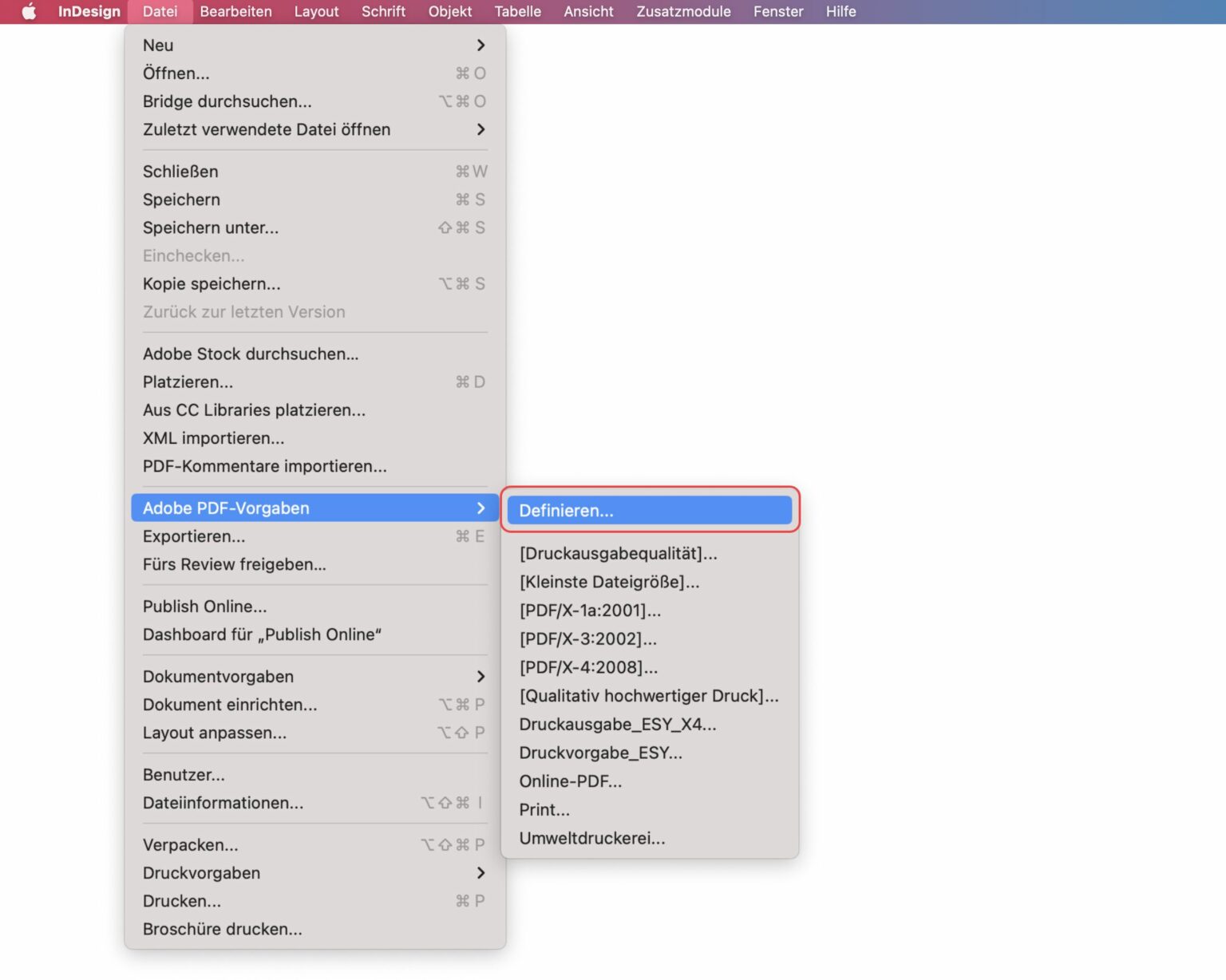Open the Layout menu
This screenshot has width=1226, height=980.
[x=316, y=11]
